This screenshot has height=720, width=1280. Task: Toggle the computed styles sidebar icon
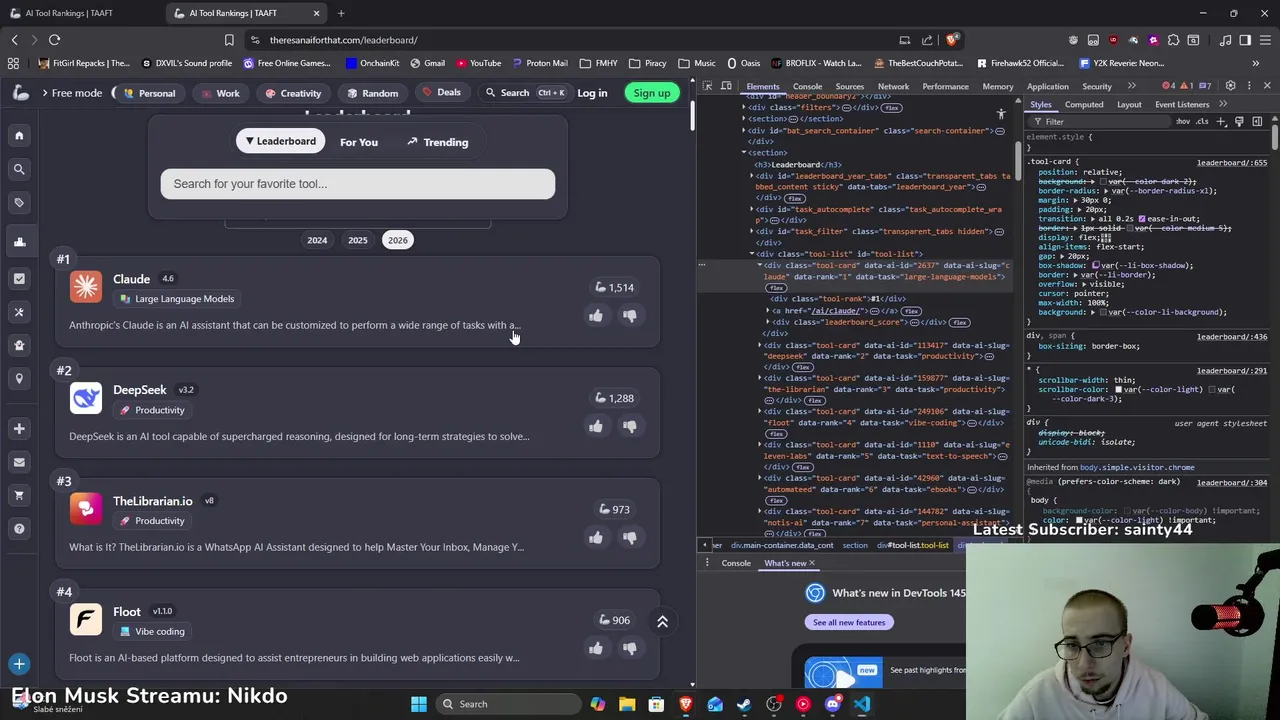point(1257,121)
